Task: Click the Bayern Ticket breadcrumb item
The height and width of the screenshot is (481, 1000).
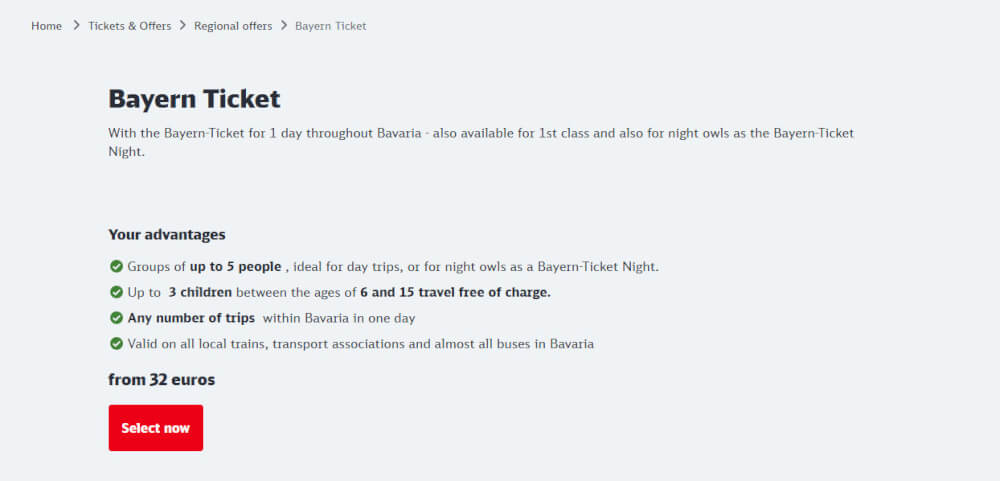Action: (x=331, y=26)
